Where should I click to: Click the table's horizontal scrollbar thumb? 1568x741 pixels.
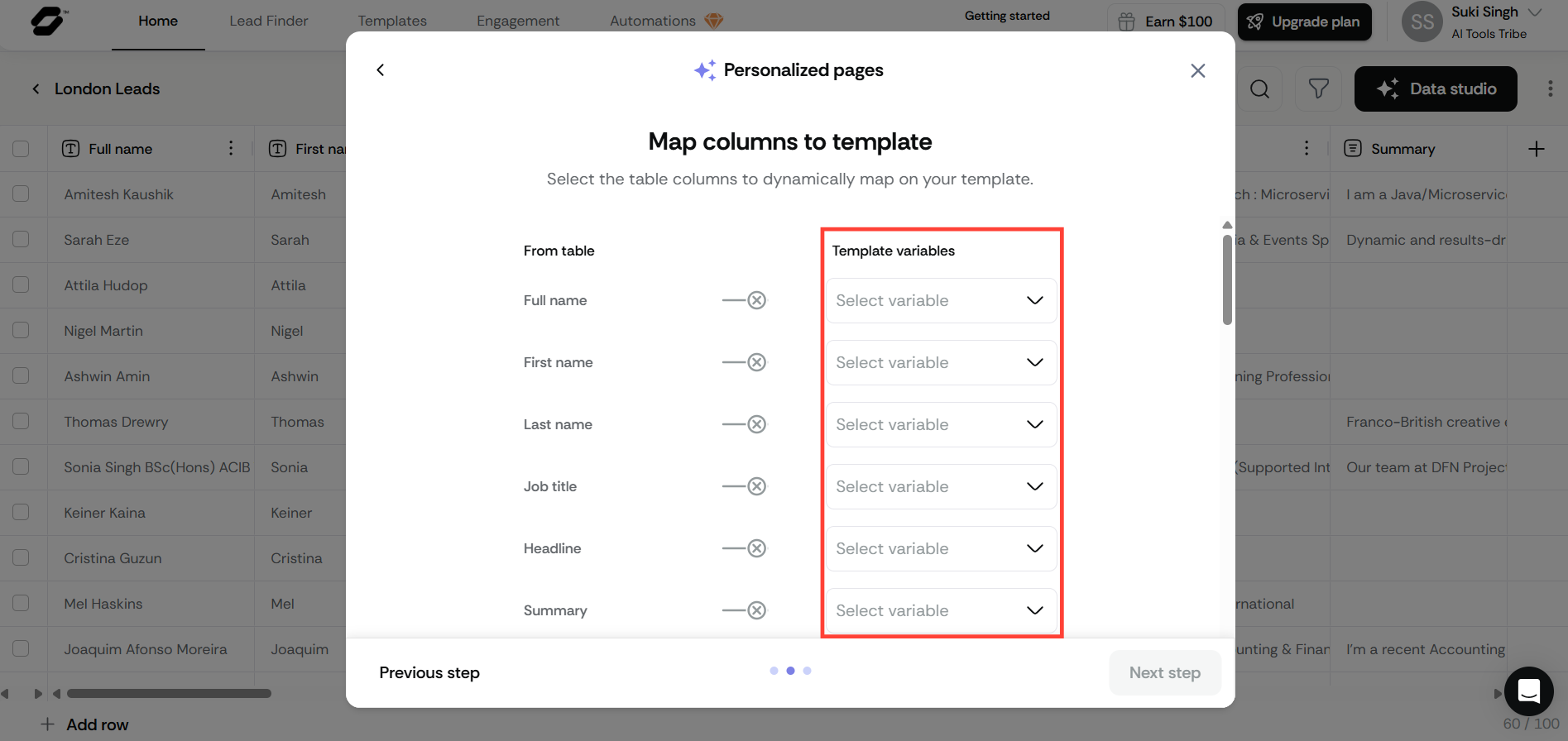(x=169, y=694)
